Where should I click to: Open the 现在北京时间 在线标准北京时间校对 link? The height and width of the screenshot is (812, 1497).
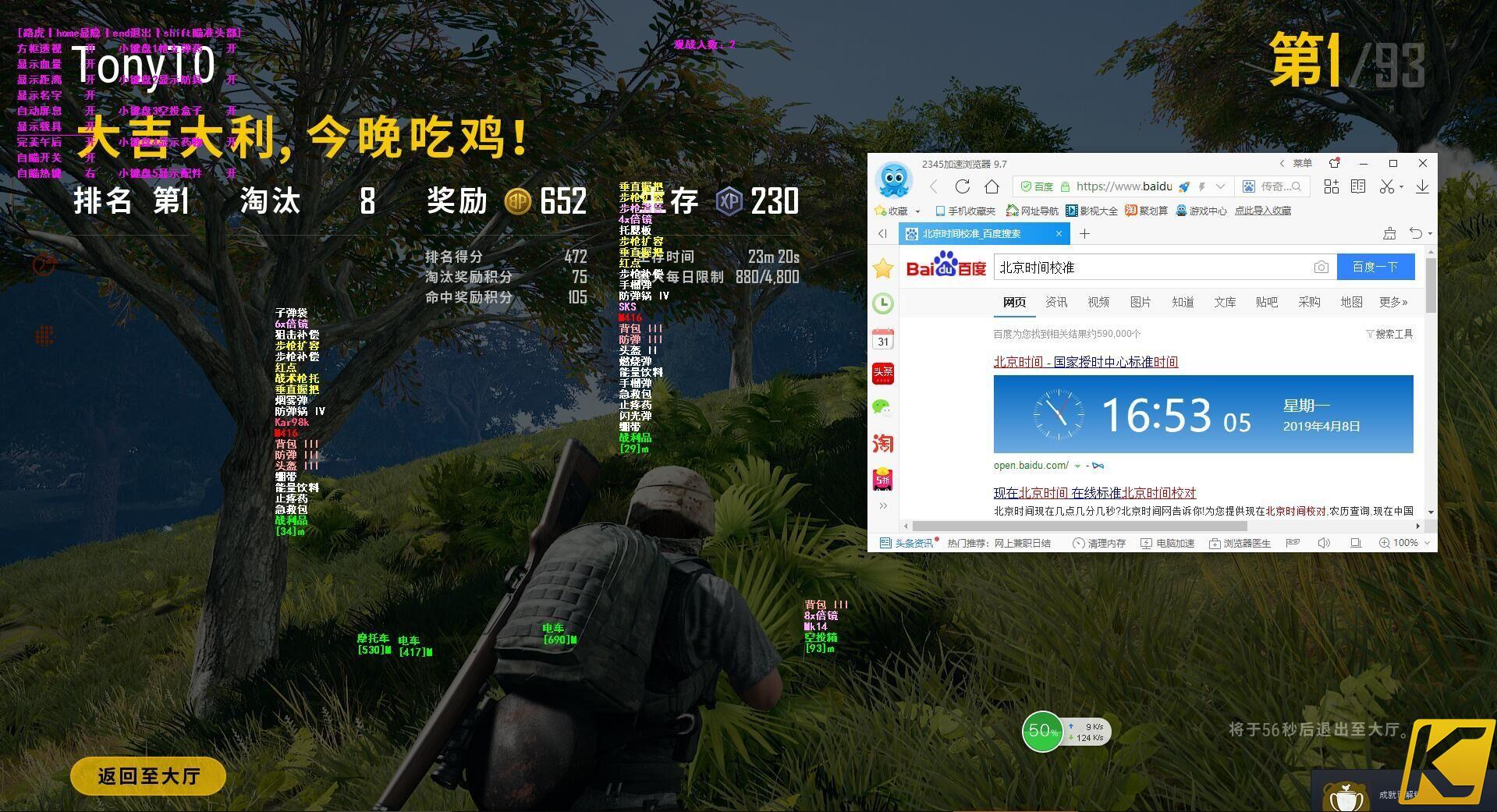pyautogui.click(x=1094, y=493)
